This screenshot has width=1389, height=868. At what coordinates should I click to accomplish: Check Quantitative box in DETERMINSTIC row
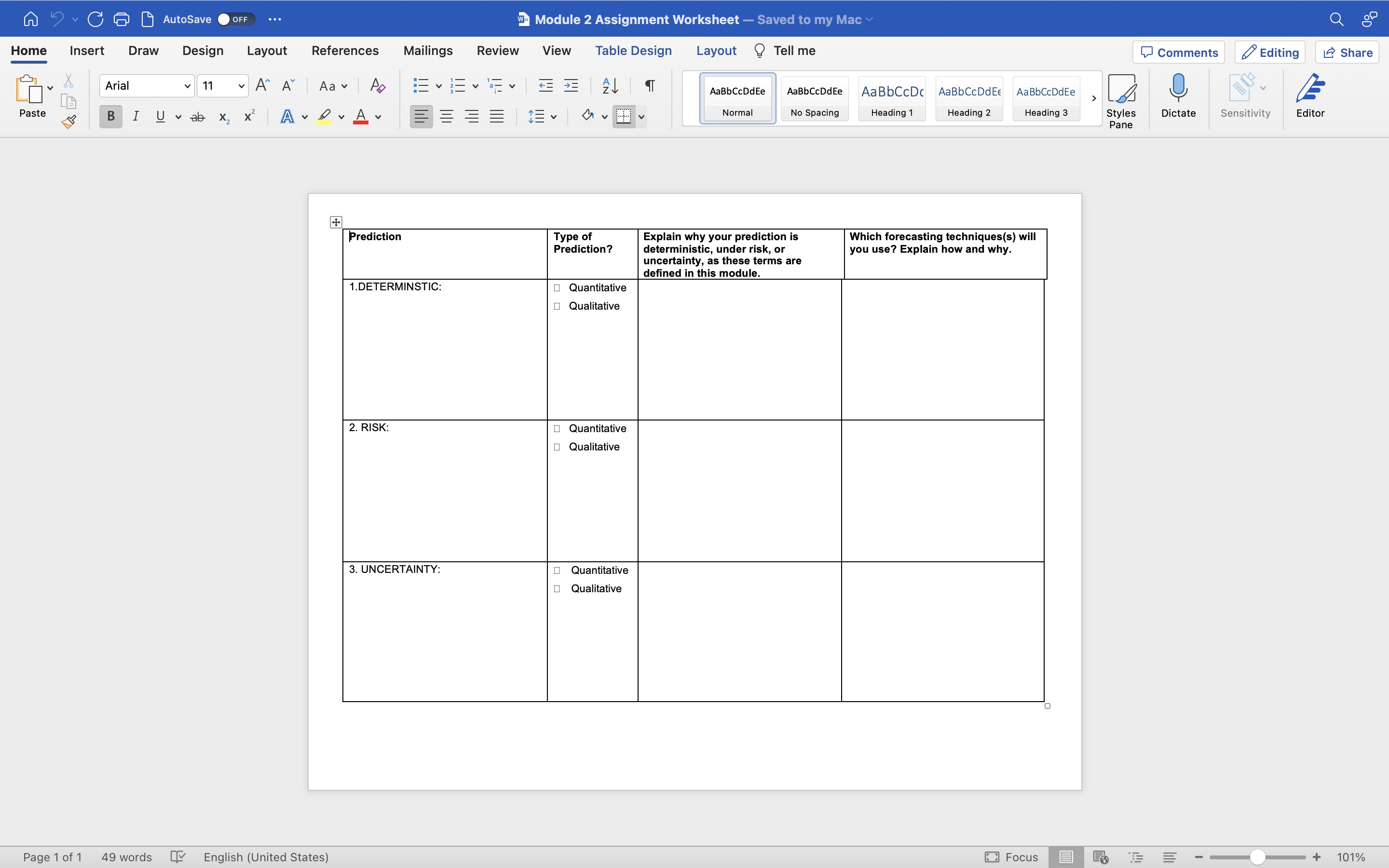pyautogui.click(x=557, y=288)
